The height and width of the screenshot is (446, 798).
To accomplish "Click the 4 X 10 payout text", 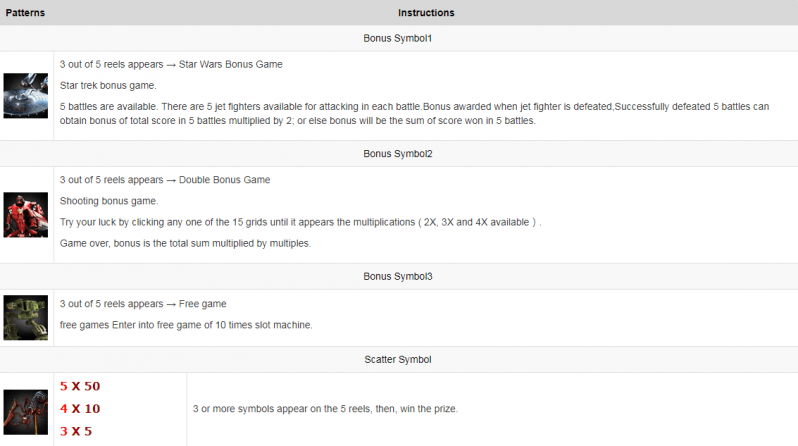I will (80, 409).
